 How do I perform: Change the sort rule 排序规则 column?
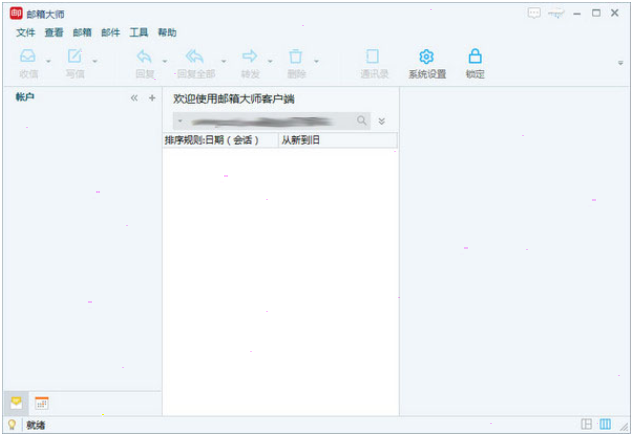(220, 140)
